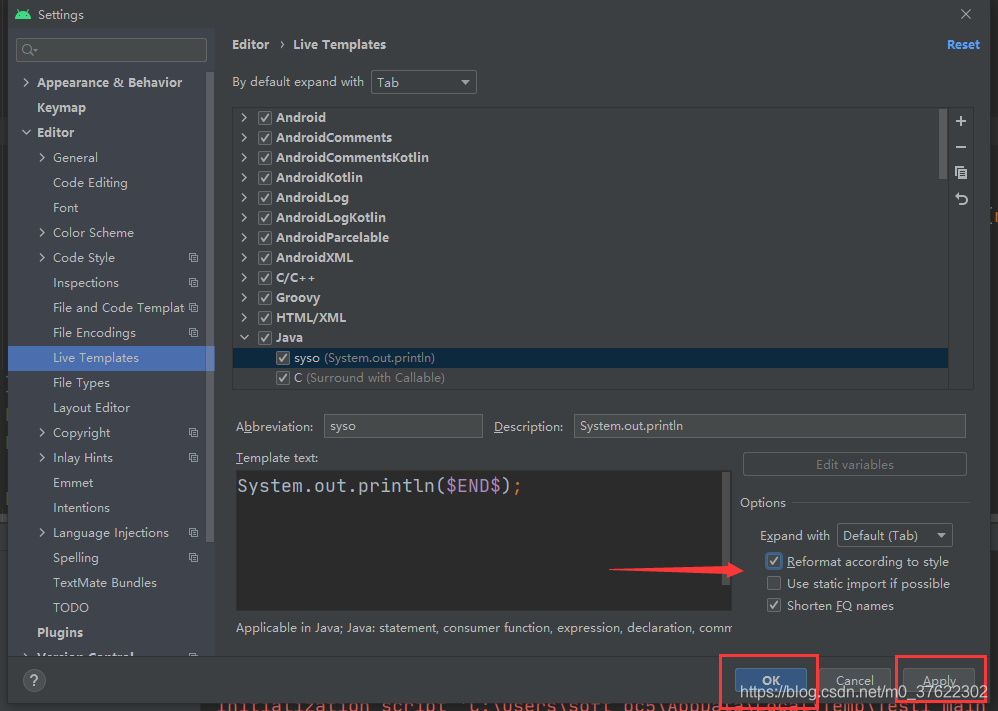Uncheck the syso template checkbox
The height and width of the screenshot is (711, 998).
(x=283, y=357)
